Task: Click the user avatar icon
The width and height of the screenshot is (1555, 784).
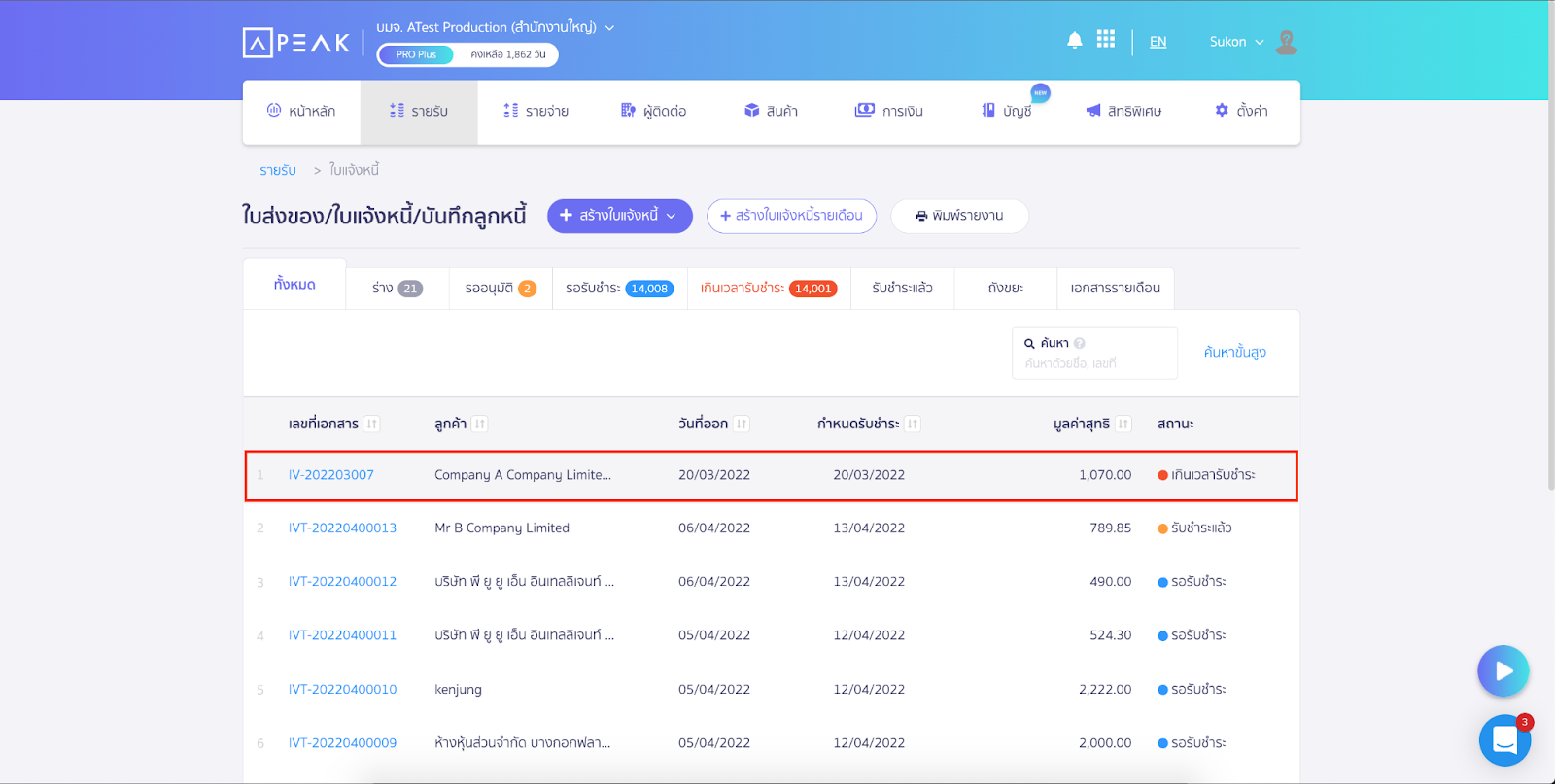Action: coord(1287,42)
